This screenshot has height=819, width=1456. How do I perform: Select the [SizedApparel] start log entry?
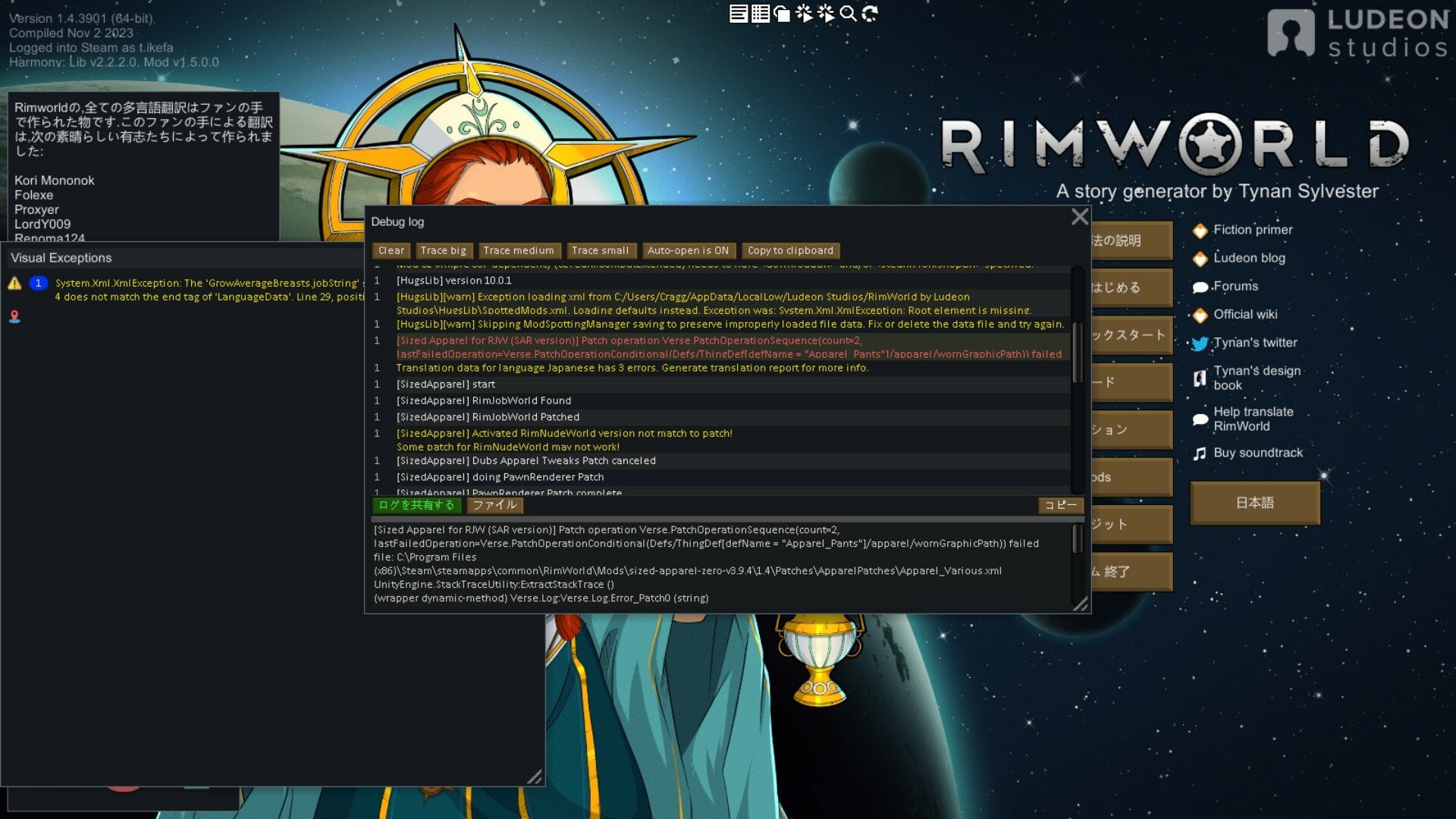click(x=721, y=384)
